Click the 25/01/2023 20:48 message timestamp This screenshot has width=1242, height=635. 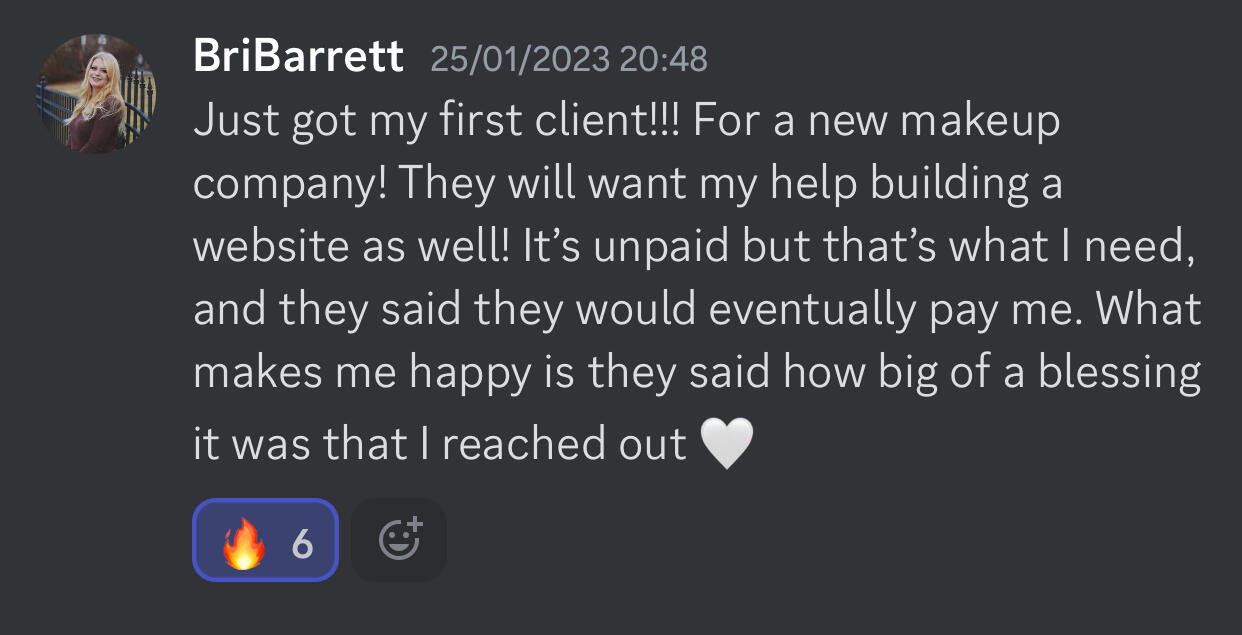pos(568,59)
